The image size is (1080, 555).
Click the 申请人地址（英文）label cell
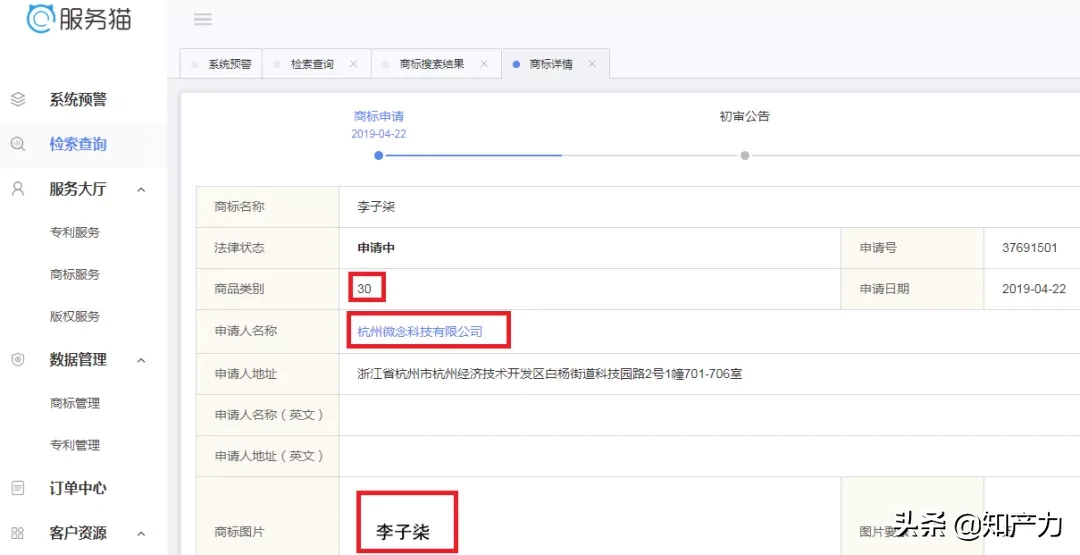(267, 456)
